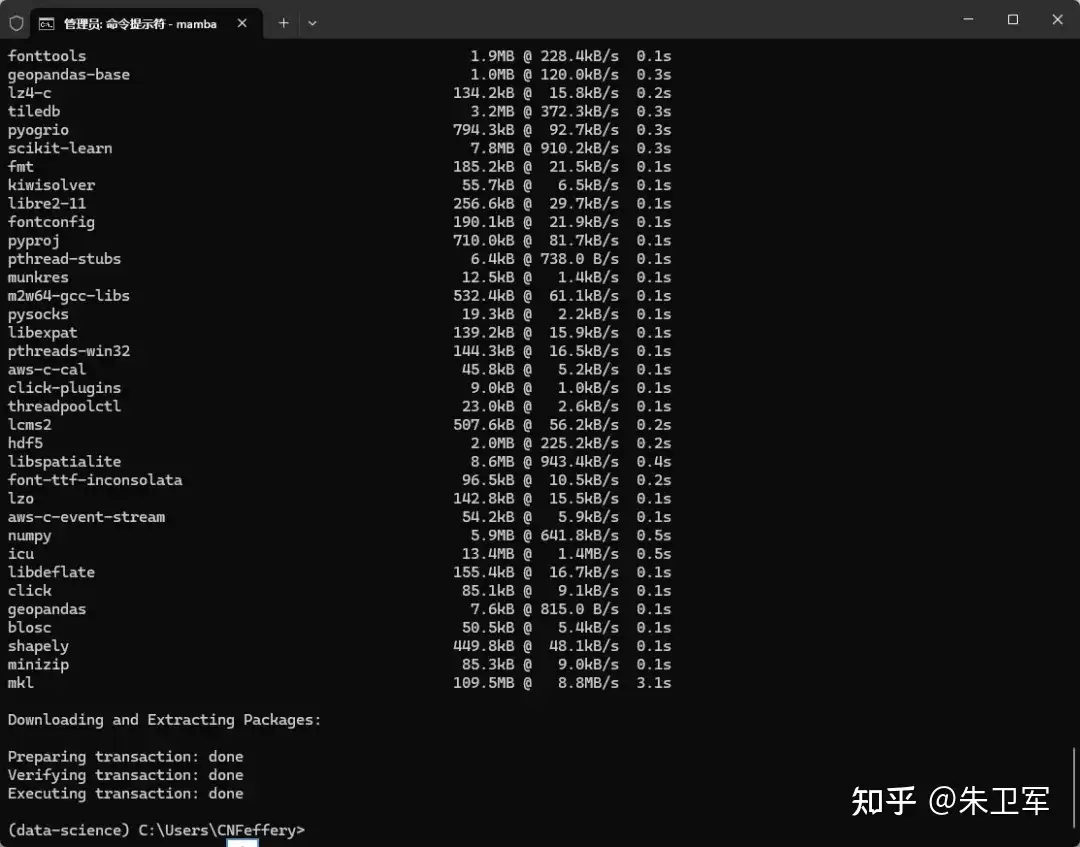This screenshot has height=847, width=1080.
Task: Close the mamba terminal tab
Action: pyautogui.click(x=242, y=23)
